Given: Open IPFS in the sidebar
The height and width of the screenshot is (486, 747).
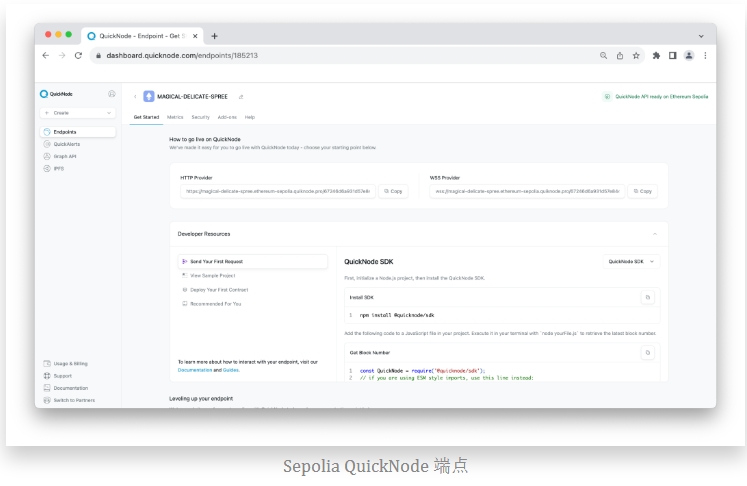Looking at the screenshot, I should pos(54,169).
